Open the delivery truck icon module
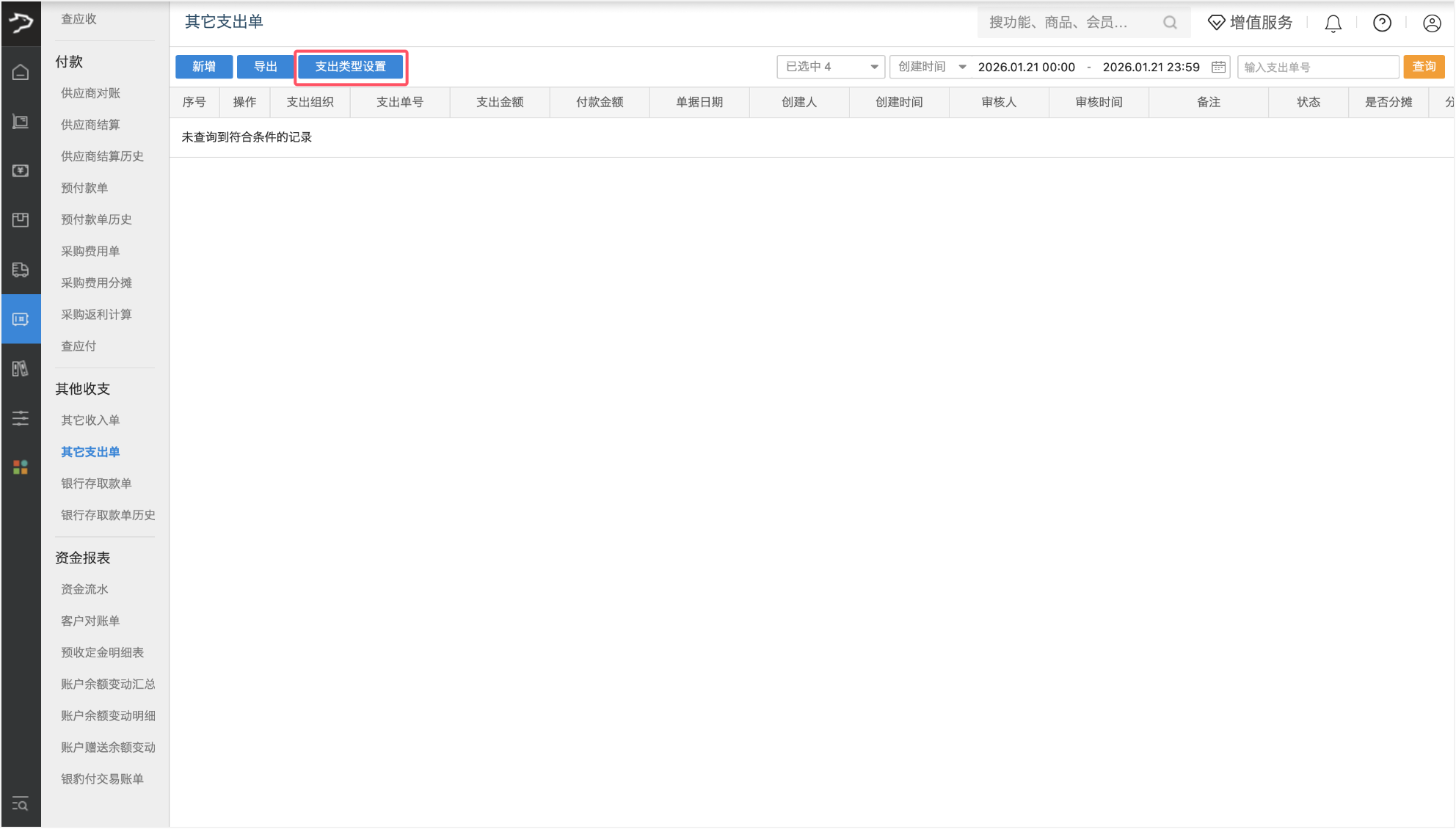1456x829 pixels. (21, 269)
